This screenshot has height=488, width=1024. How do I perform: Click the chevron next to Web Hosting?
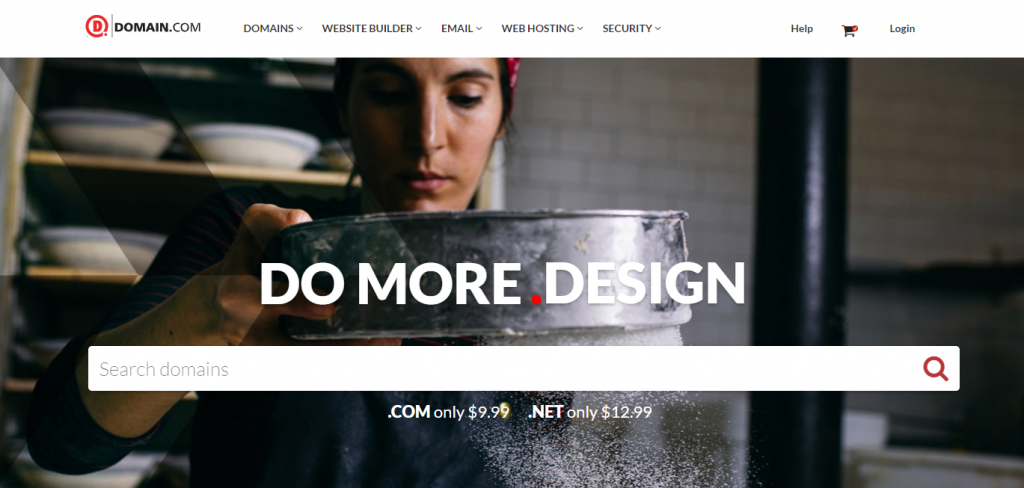point(580,29)
